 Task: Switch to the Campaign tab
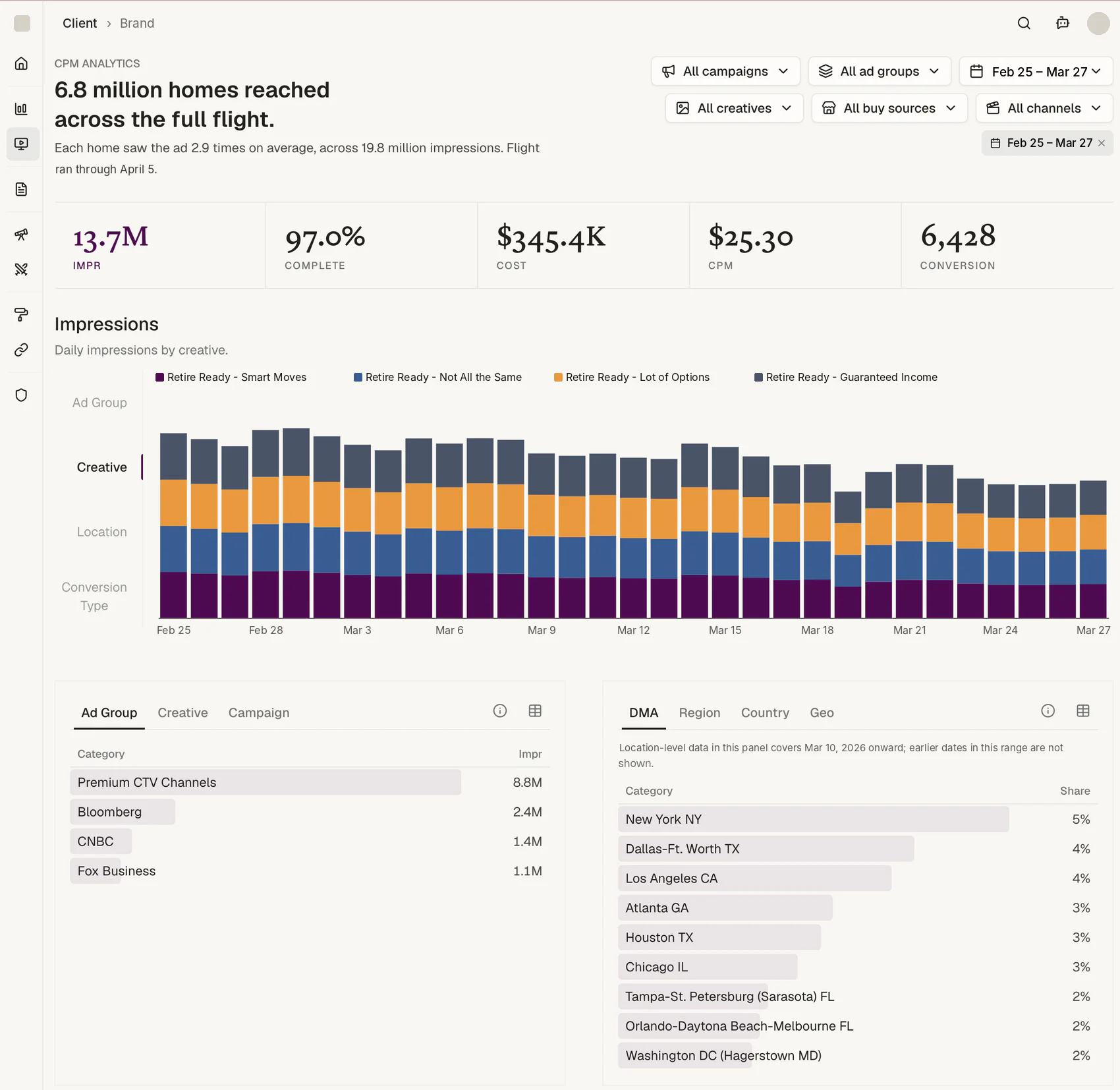[x=259, y=712]
